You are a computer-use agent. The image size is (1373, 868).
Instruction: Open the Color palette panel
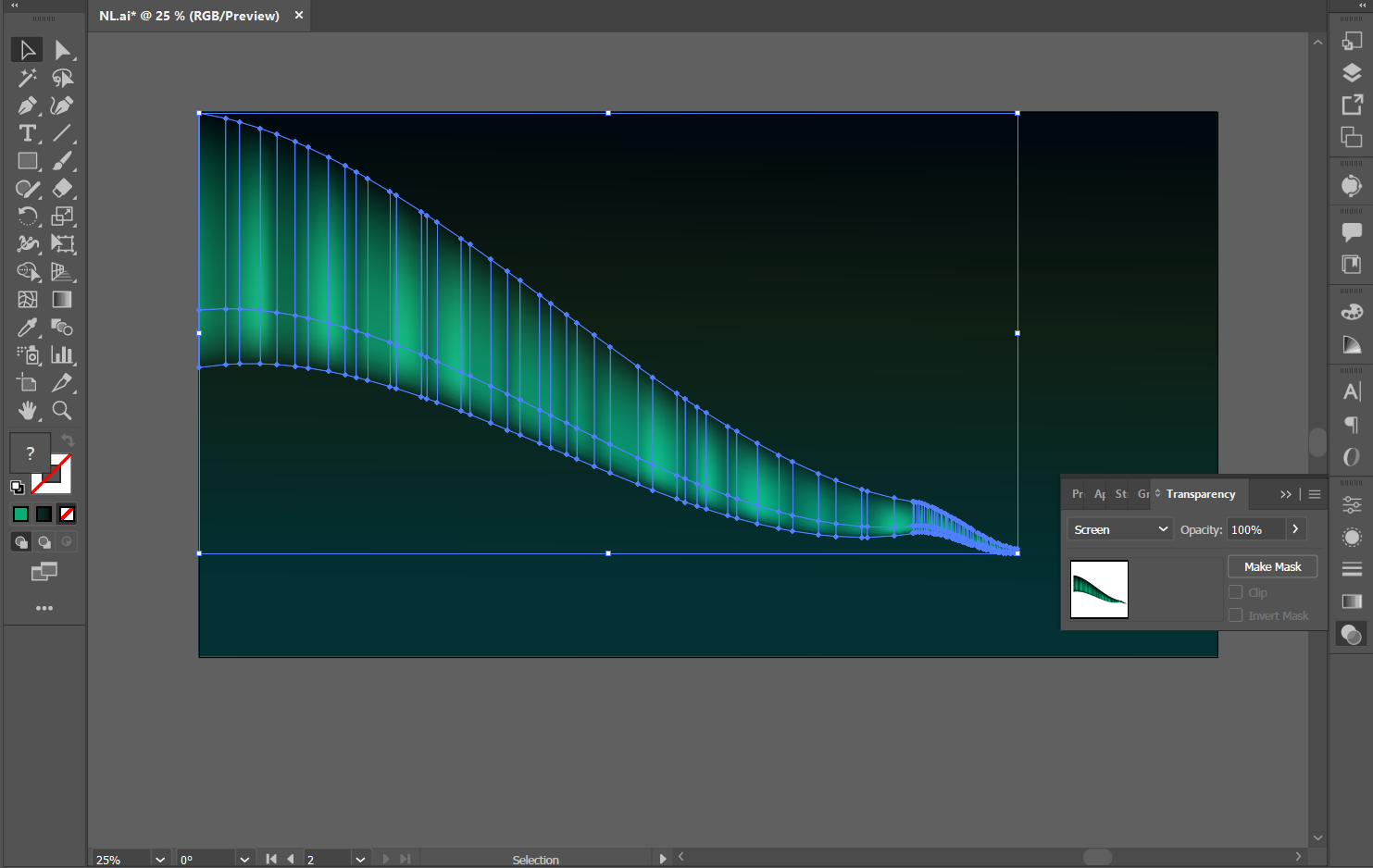1352,312
